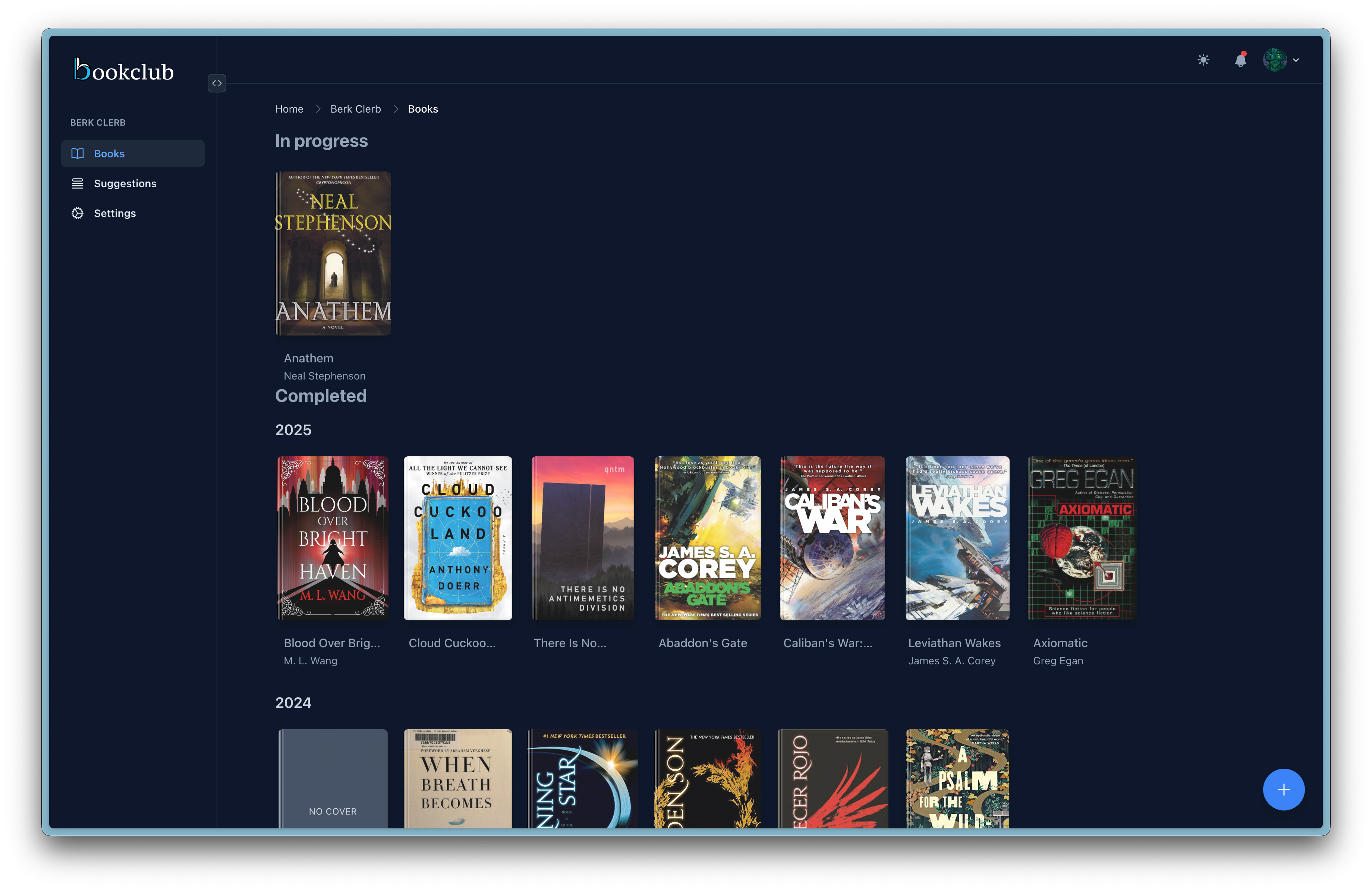Select the Axiomatic book cover
The image size is (1372, 891).
(1082, 538)
